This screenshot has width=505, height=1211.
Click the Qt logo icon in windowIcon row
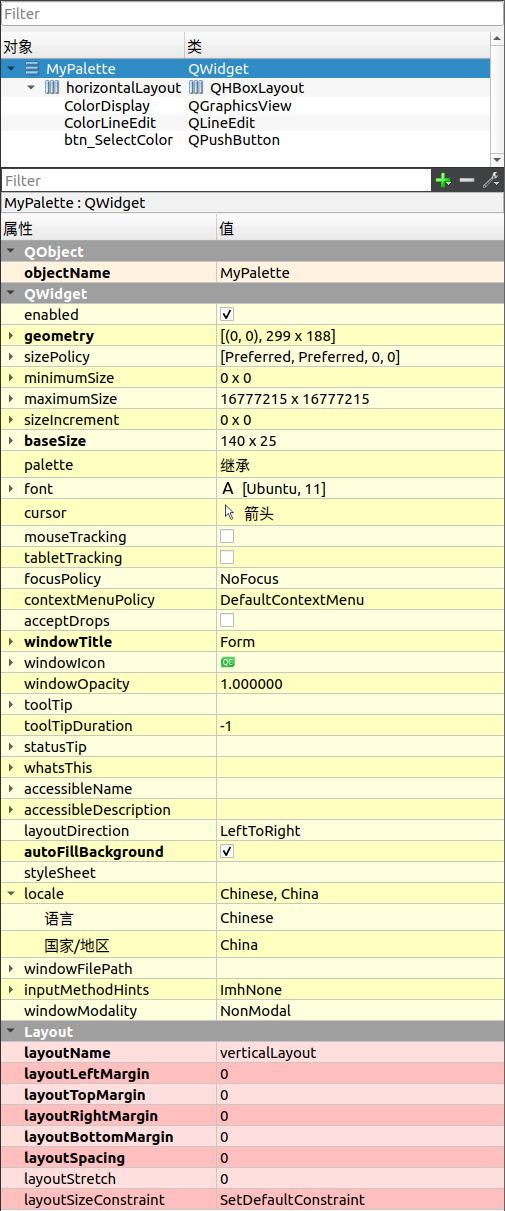(x=228, y=662)
